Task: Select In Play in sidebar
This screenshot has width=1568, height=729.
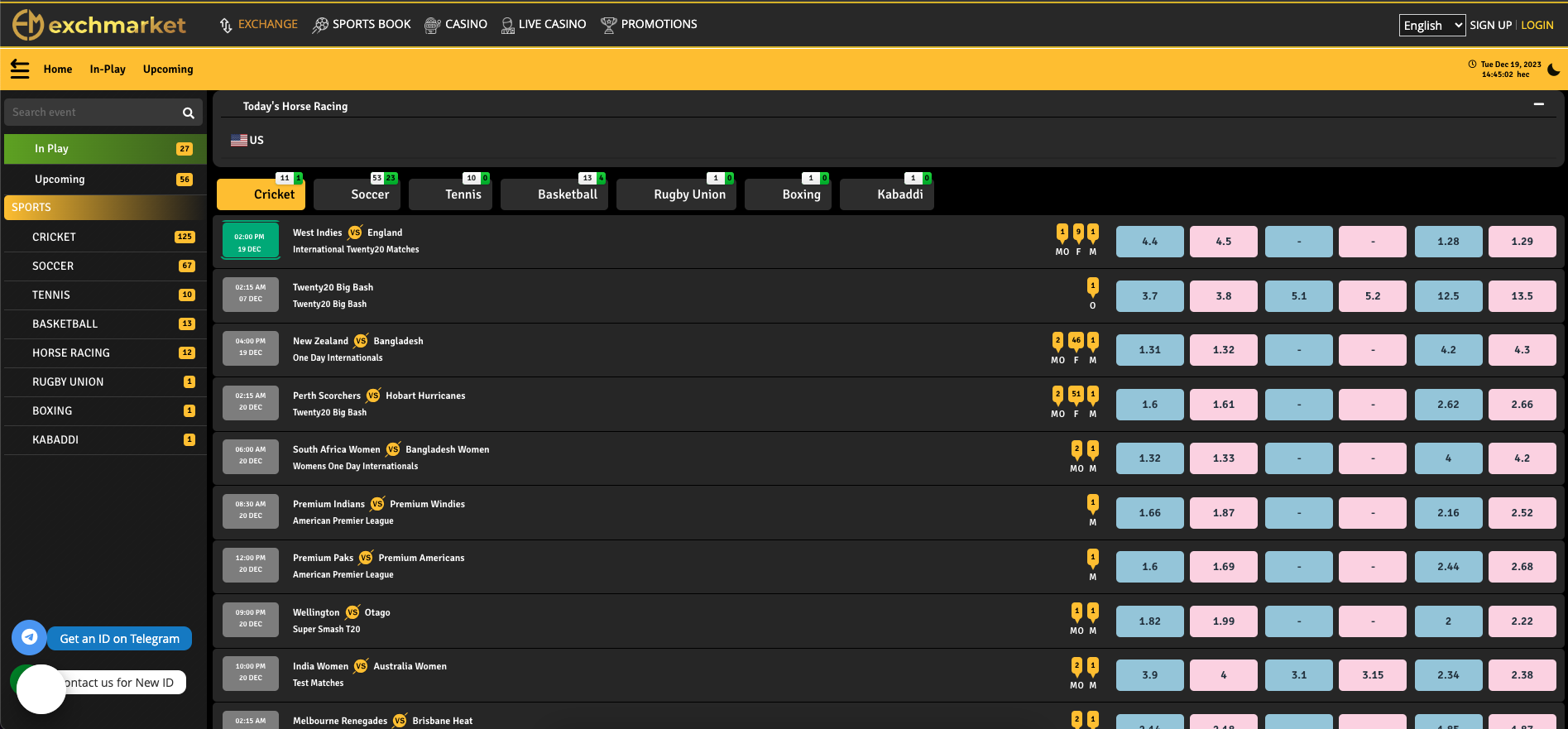Action: 104,149
